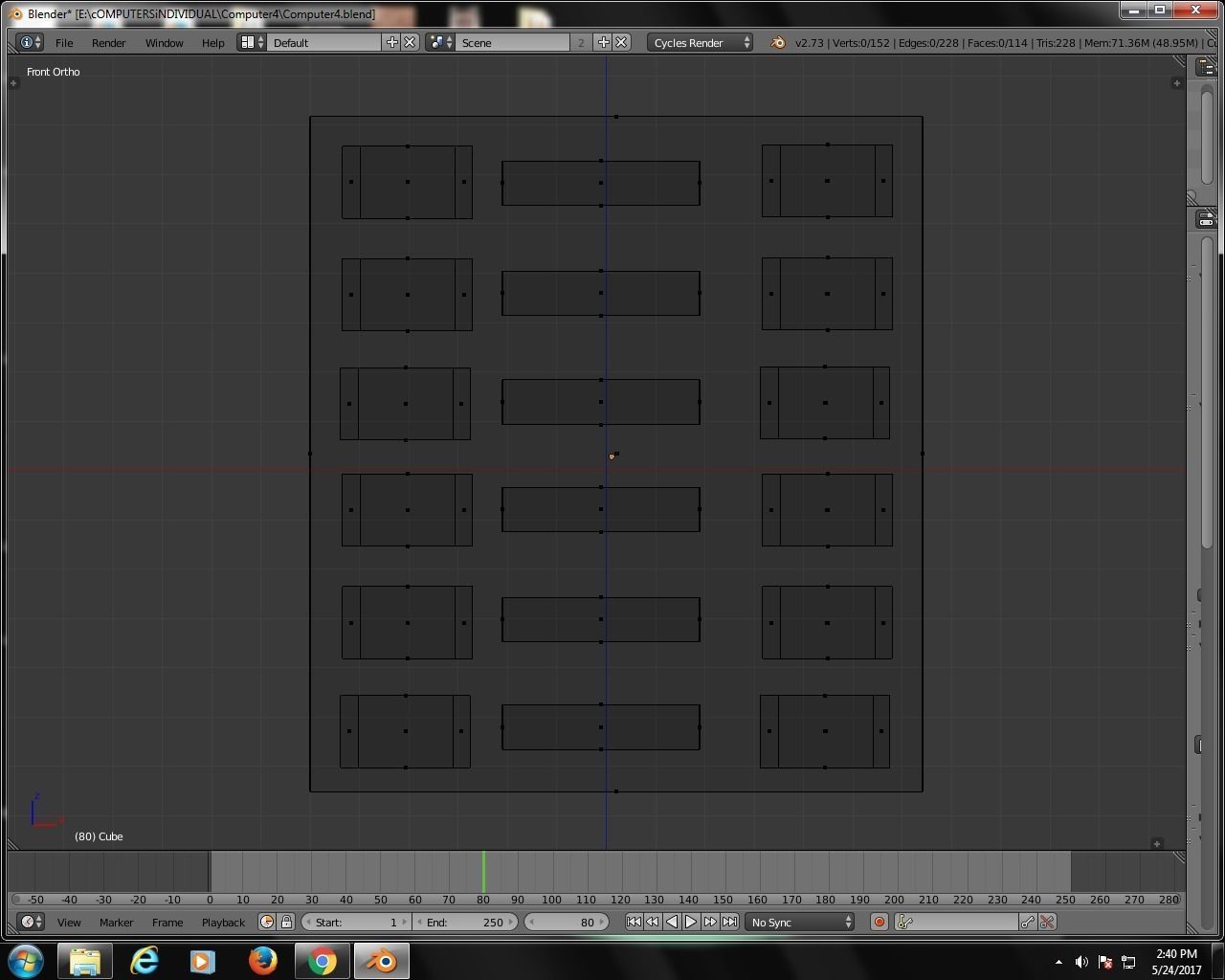This screenshot has width=1225, height=980.
Task: Open File Explorer from the taskbar
Action: 85,960
